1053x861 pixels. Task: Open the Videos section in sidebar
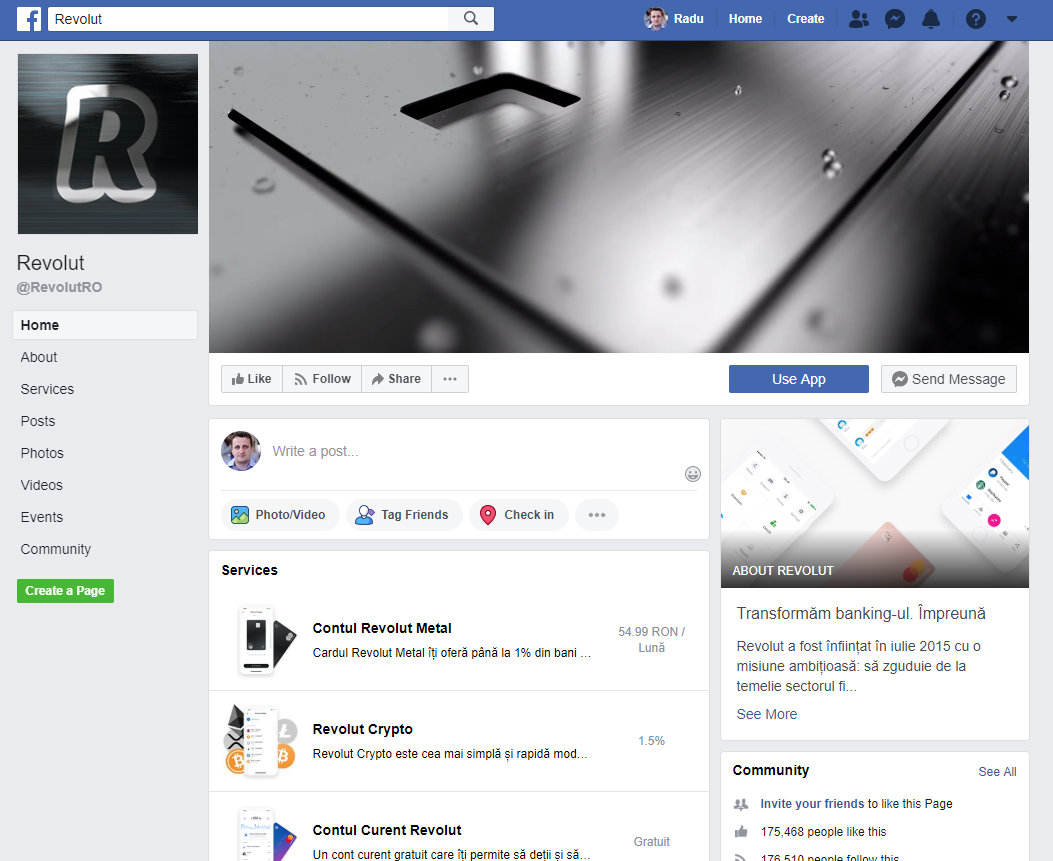(x=41, y=486)
